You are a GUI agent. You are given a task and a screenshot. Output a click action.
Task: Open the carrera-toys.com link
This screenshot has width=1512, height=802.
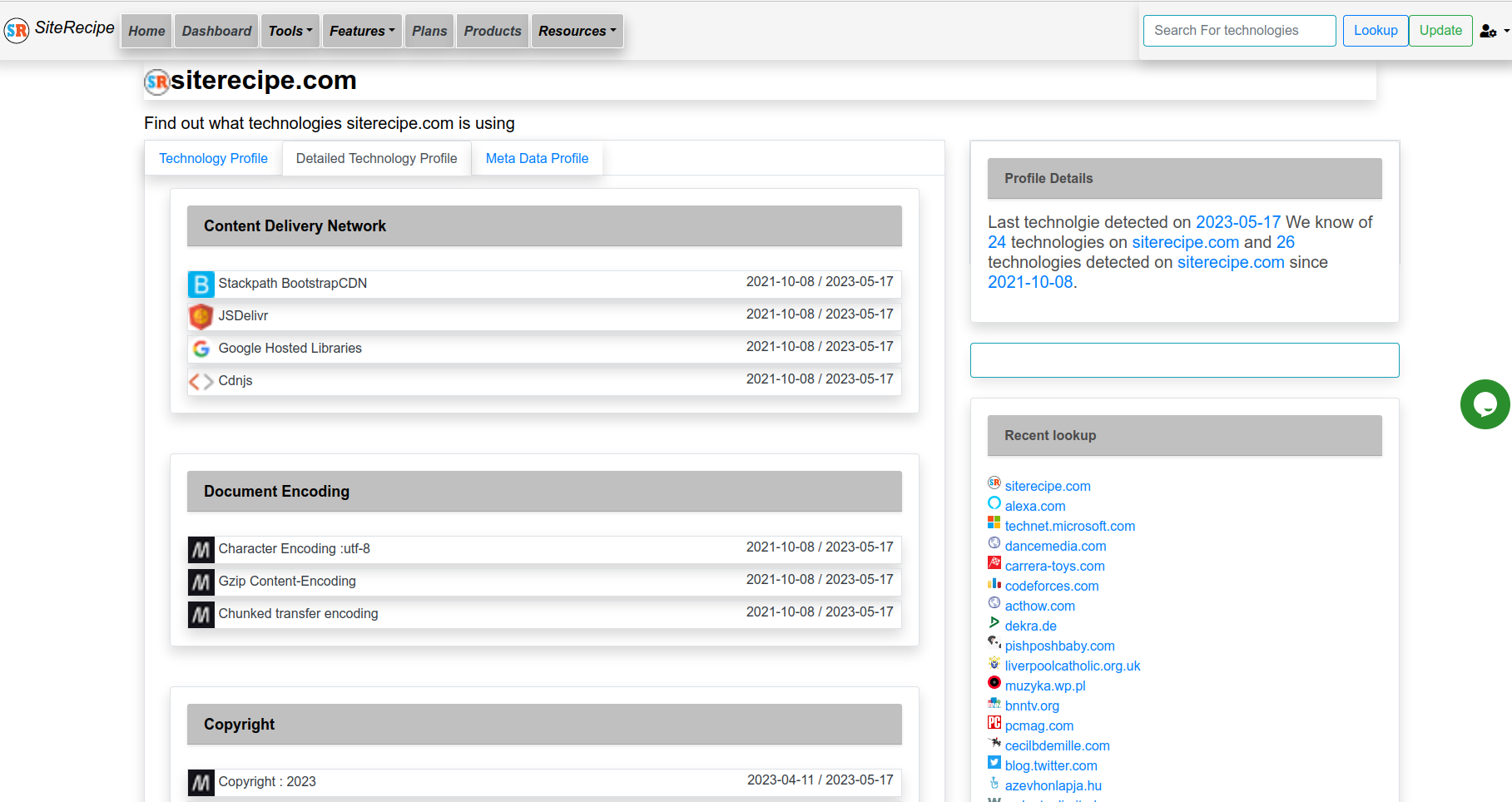tap(1055, 567)
